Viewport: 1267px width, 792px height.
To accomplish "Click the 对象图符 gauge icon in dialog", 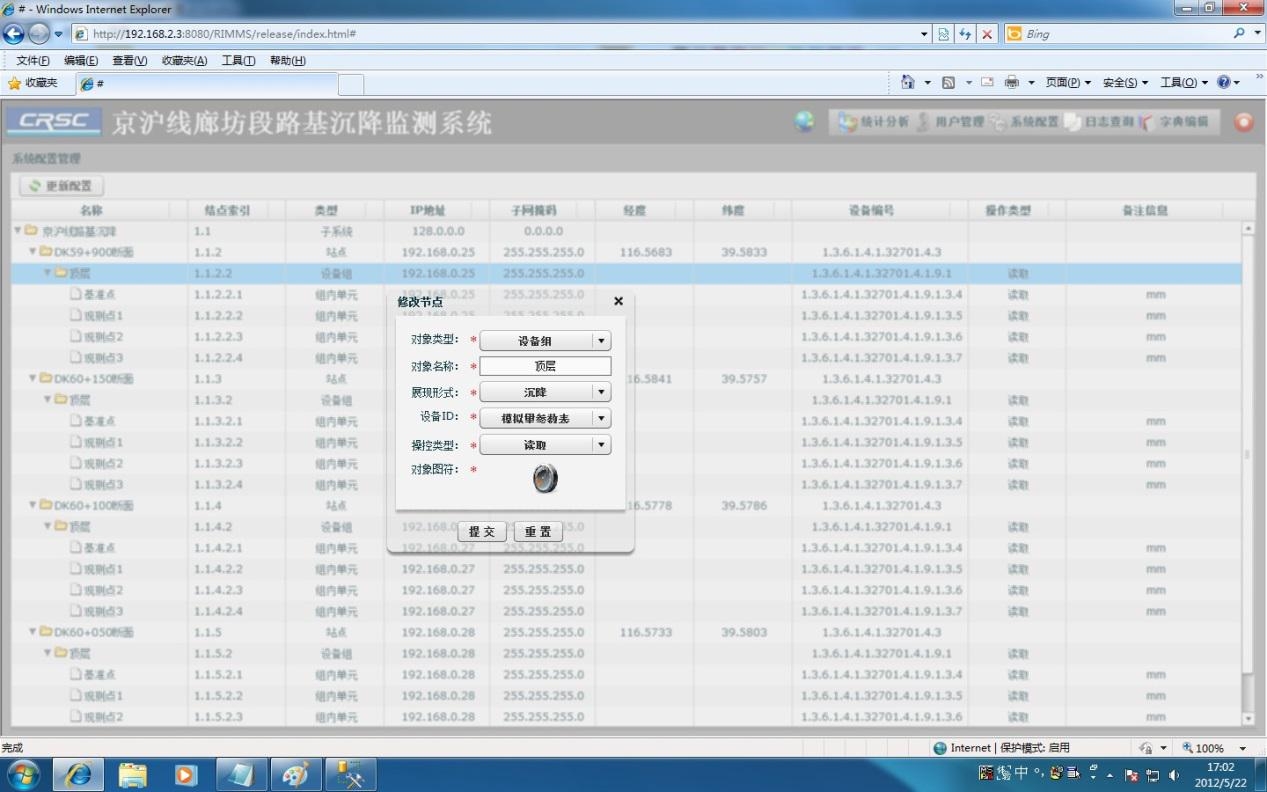I will click(x=544, y=479).
